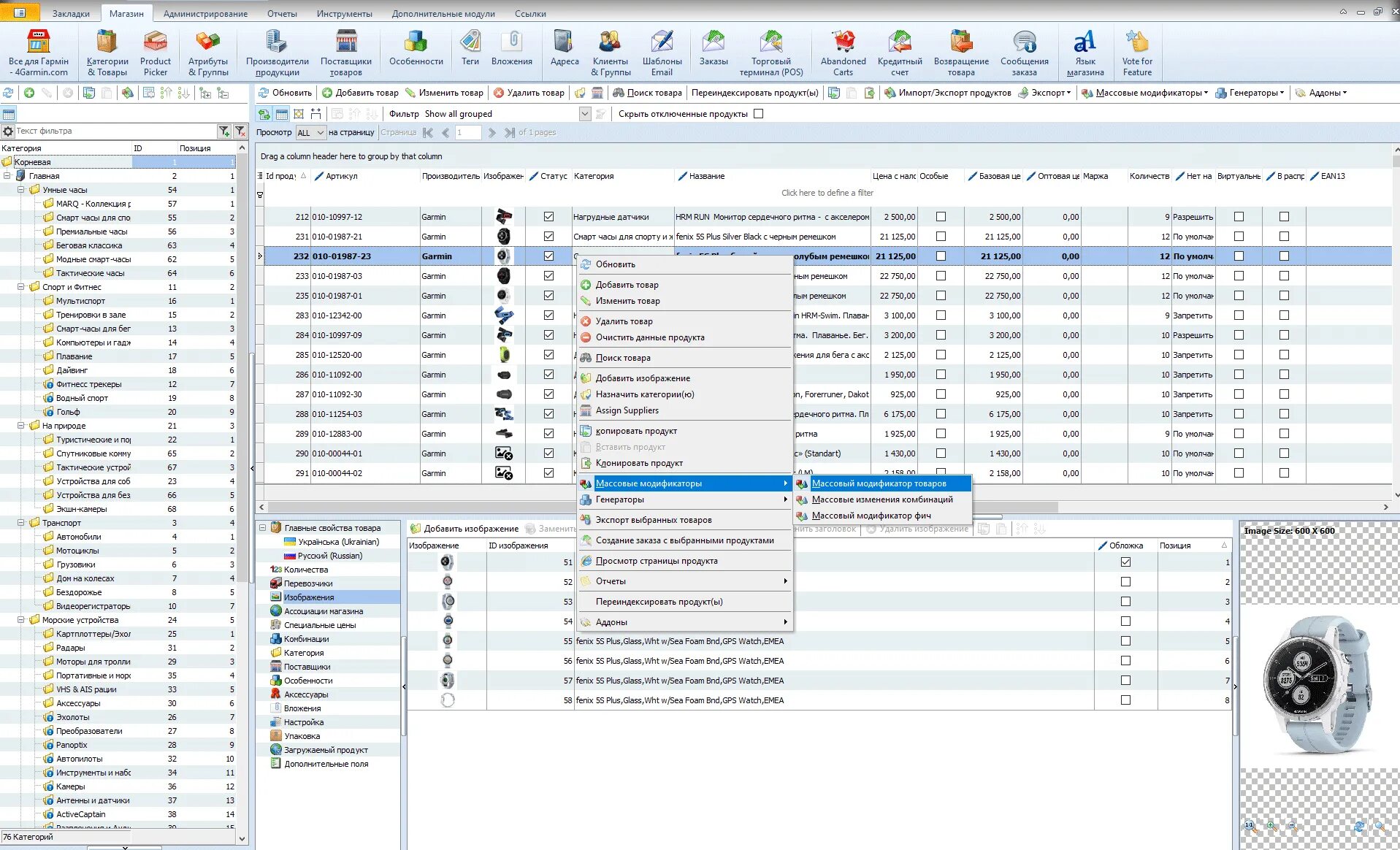Viewport: 1400px width, 850px height.
Task: Open Массовые модификаторы toolbar dropdown
Action: (1144, 93)
